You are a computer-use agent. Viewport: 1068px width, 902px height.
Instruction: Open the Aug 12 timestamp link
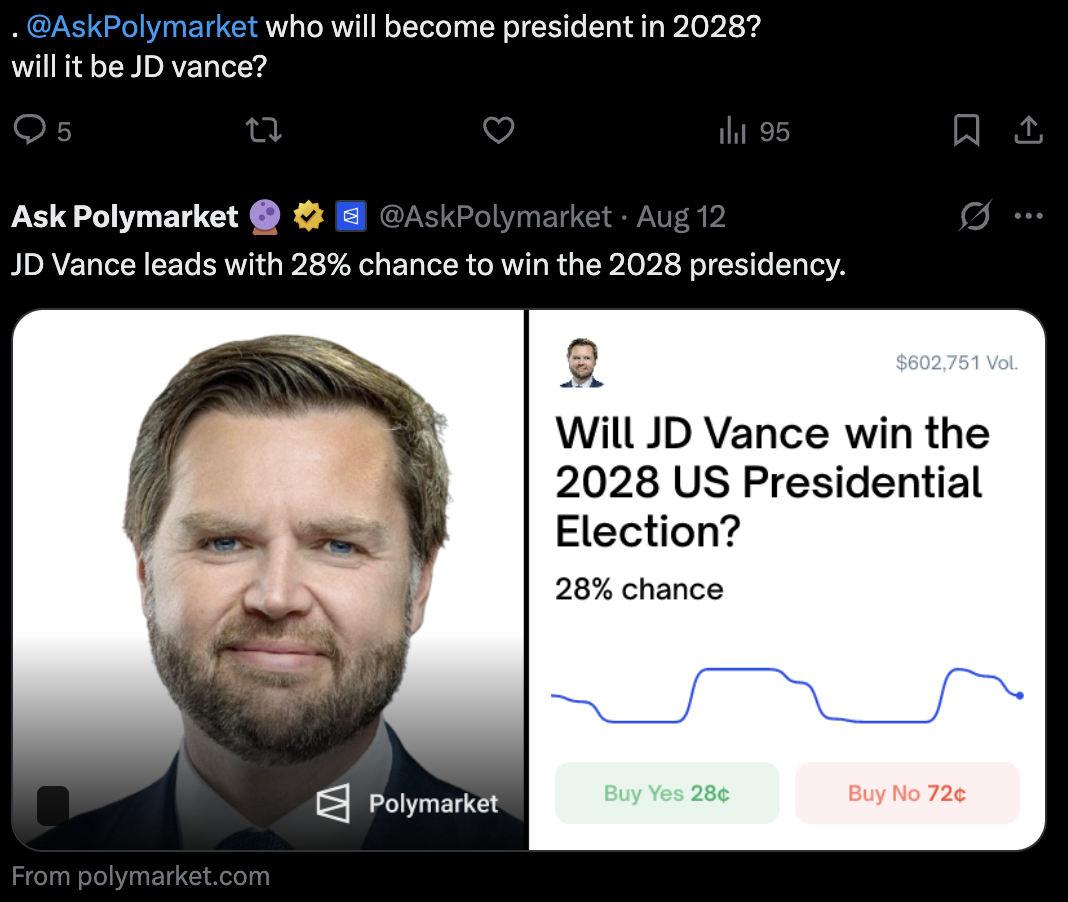click(x=681, y=215)
